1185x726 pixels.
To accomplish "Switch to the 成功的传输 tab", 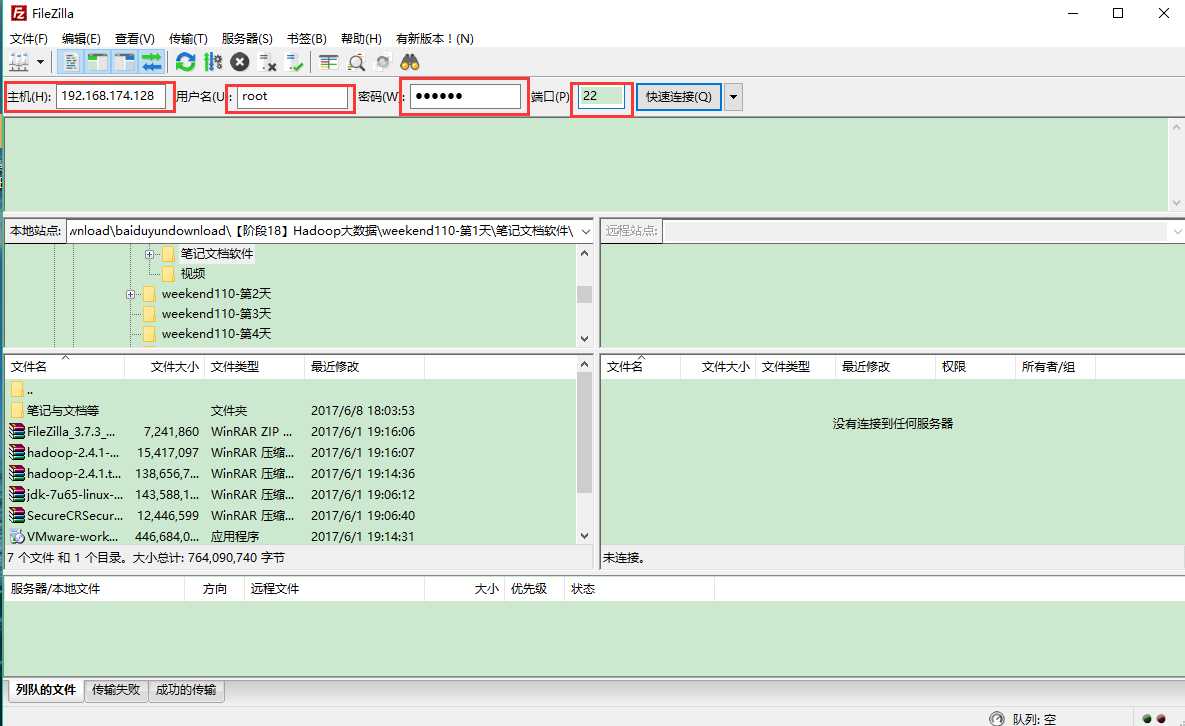I will pyautogui.click(x=186, y=690).
